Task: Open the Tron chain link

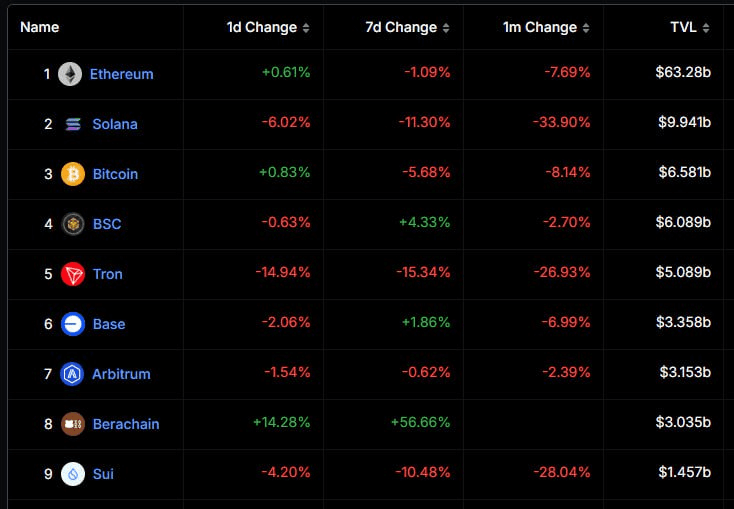Action: point(108,274)
